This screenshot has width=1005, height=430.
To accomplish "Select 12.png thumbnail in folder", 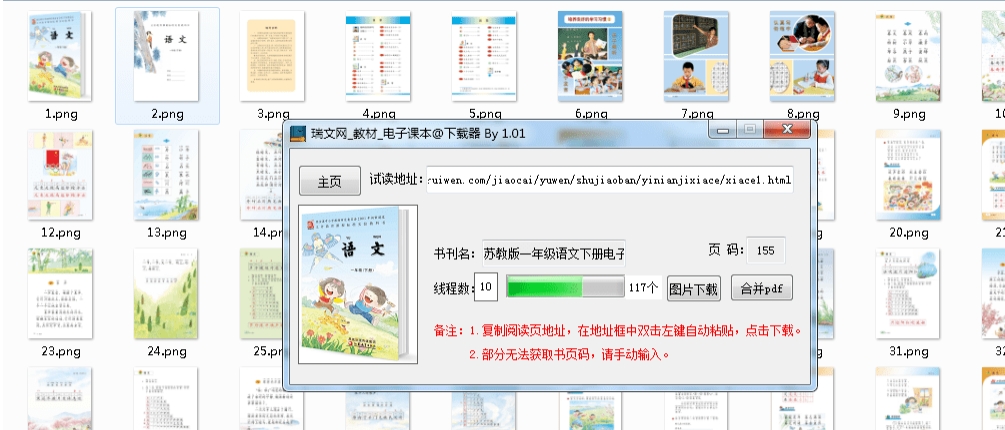I will (x=60, y=174).
